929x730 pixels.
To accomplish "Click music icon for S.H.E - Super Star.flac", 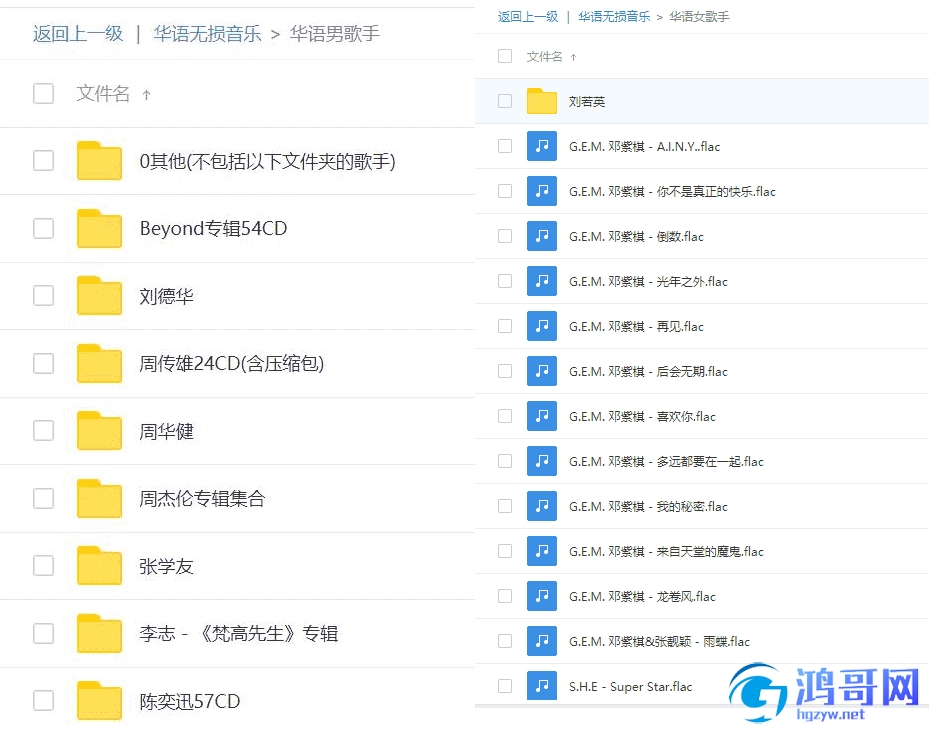I will click(542, 686).
